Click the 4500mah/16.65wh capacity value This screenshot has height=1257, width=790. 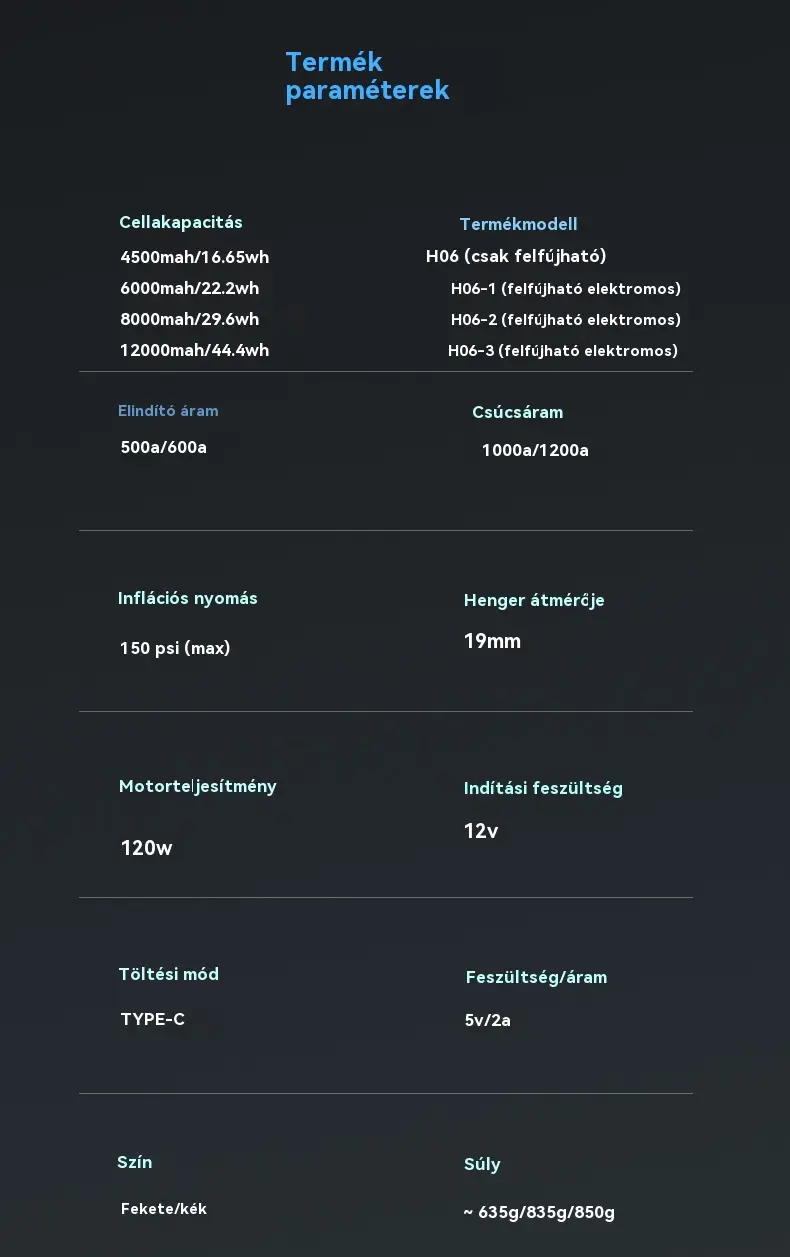[194, 257]
